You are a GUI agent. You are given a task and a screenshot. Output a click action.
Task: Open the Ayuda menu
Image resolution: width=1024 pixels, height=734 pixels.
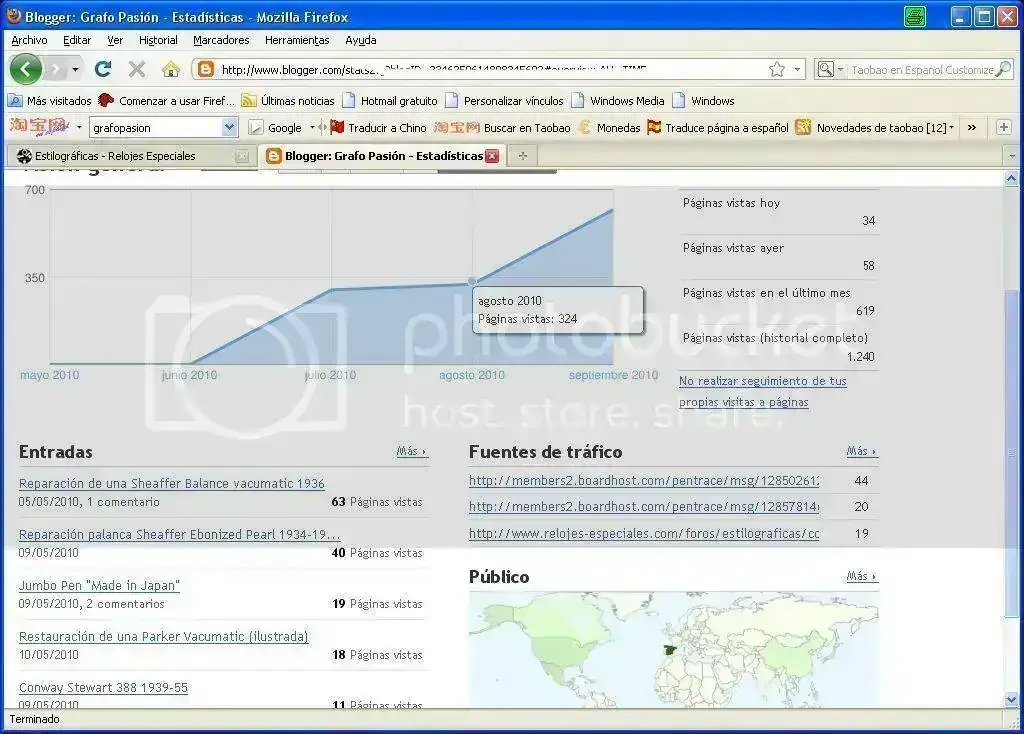click(x=360, y=40)
